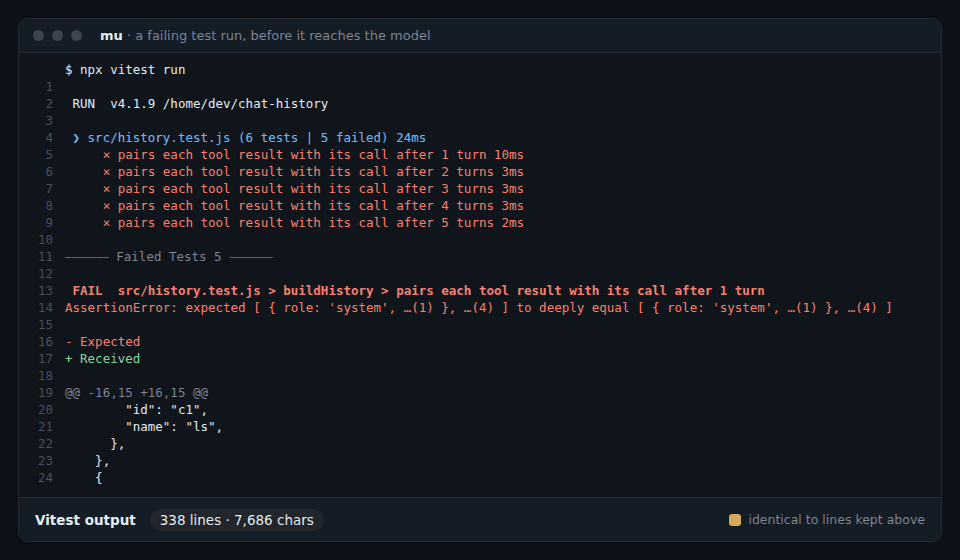Click the failed test 'after 3 turns 3ms'
Image resolution: width=960 pixels, height=560 pixels.
(313, 189)
